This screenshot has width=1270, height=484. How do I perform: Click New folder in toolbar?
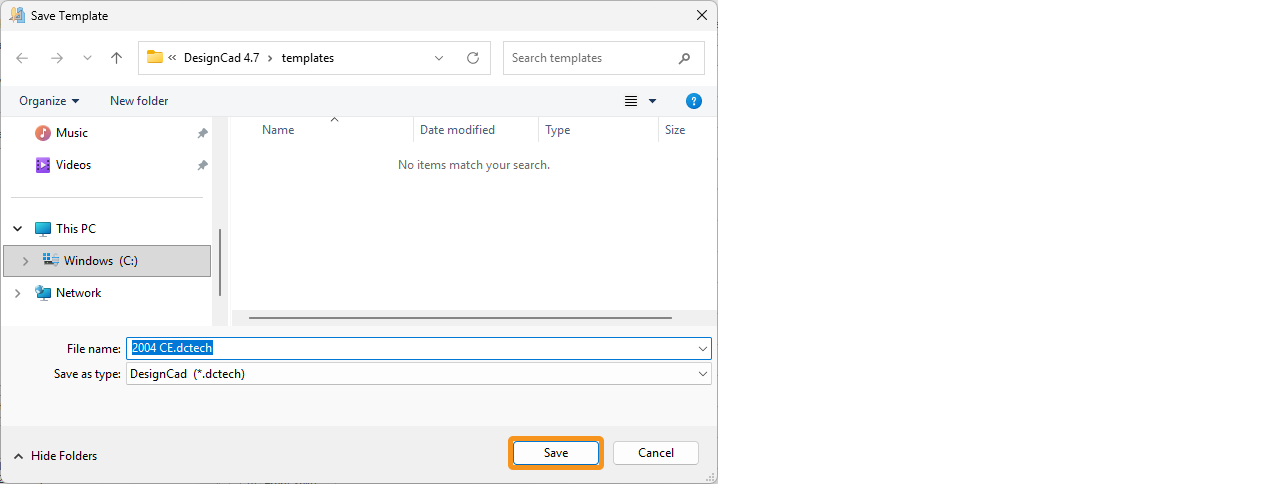click(139, 101)
